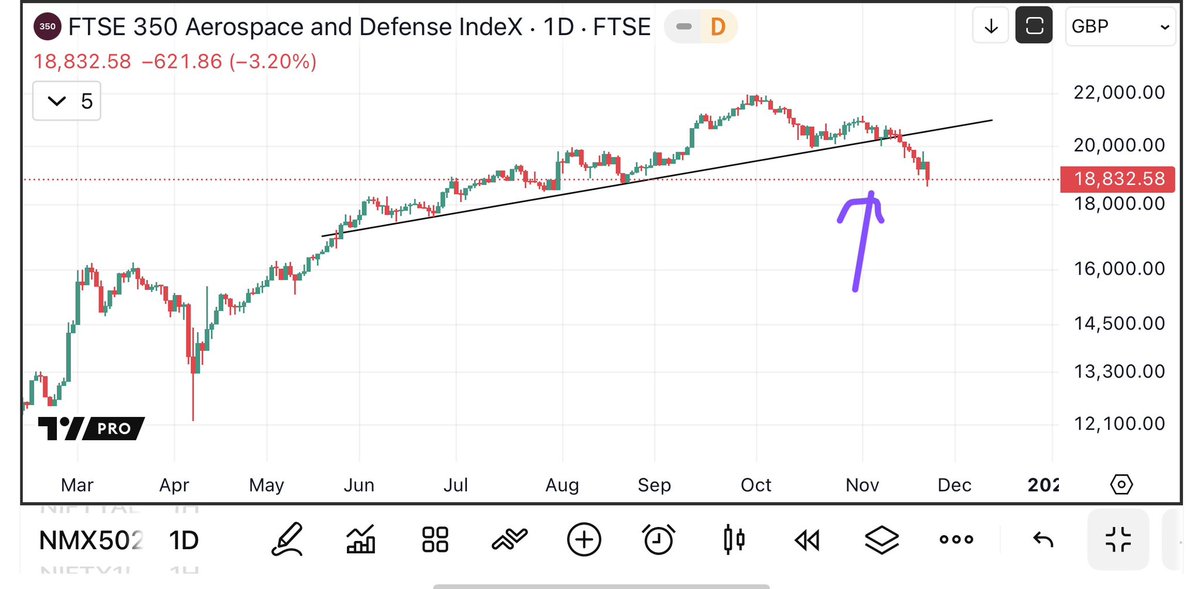1200x589 pixels.
Task: Click the 18,832.58 price label on the price axis
Action: [1119, 180]
